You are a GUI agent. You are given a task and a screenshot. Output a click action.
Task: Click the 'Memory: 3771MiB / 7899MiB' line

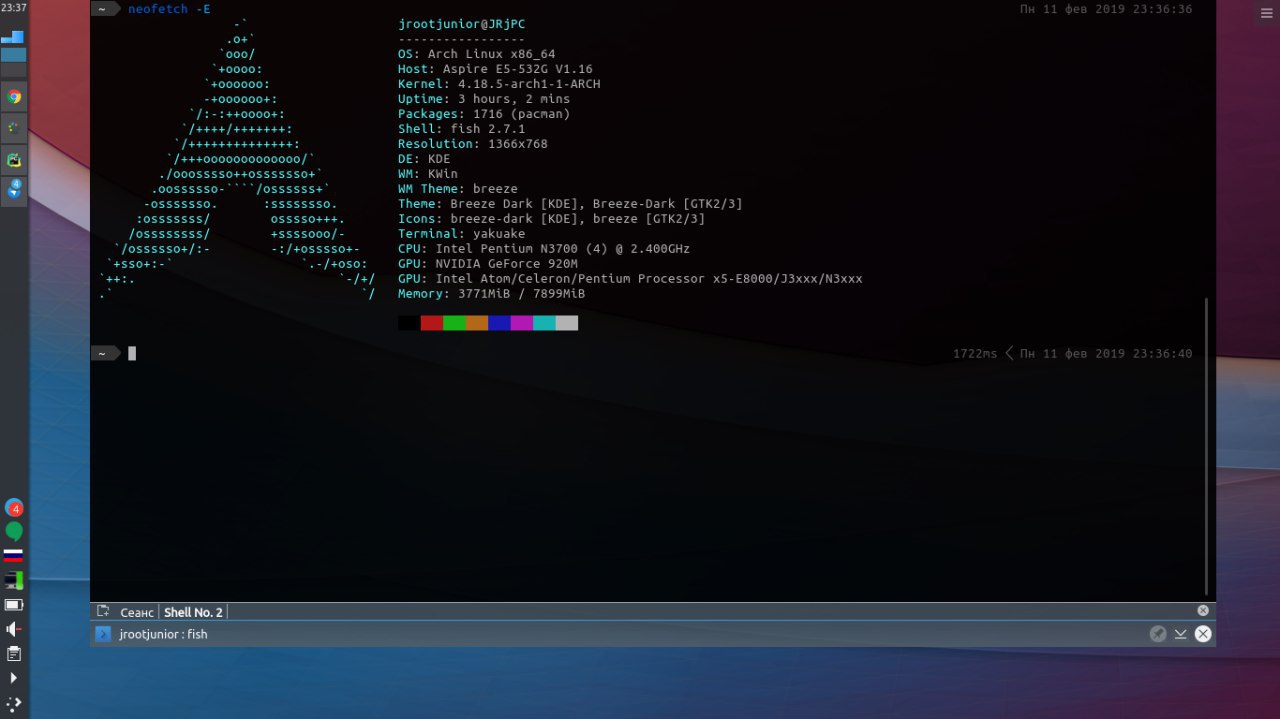tap(491, 294)
